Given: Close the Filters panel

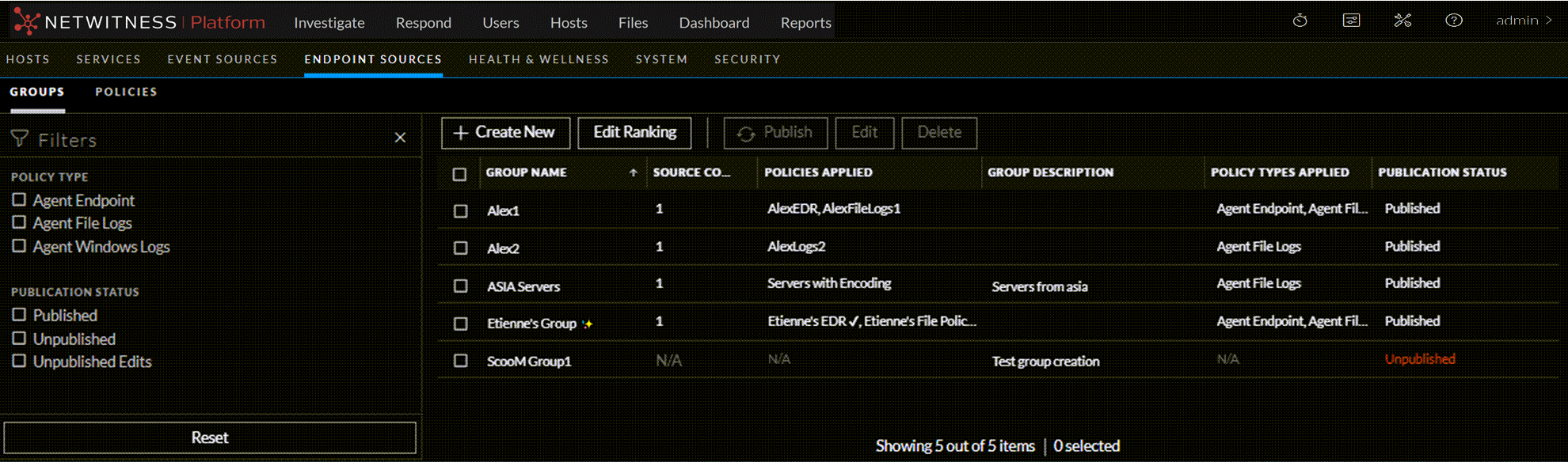Looking at the screenshot, I should point(400,138).
